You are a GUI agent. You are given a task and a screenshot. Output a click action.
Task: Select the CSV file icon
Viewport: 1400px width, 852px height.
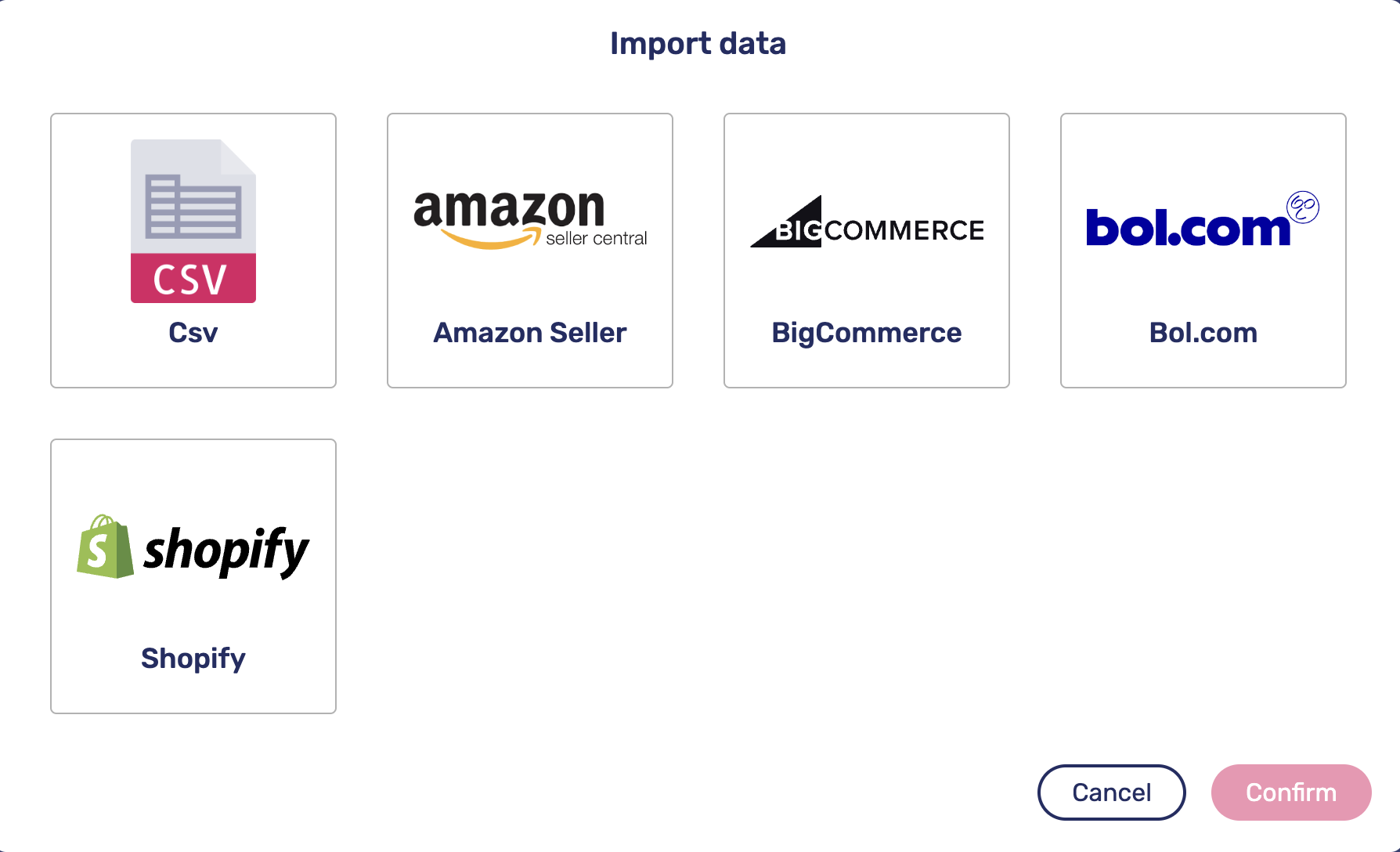tap(193, 221)
